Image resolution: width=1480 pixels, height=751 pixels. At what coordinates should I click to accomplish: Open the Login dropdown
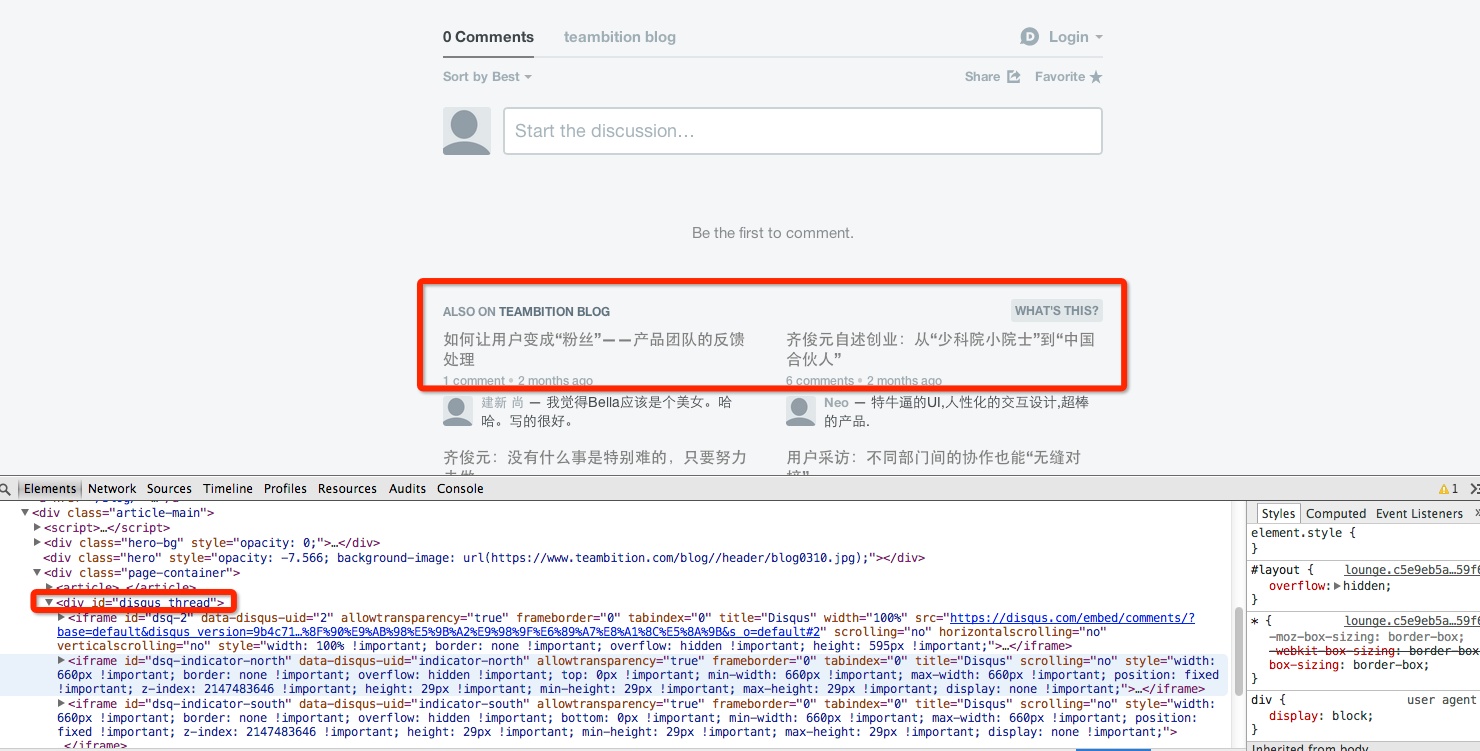click(1075, 37)
